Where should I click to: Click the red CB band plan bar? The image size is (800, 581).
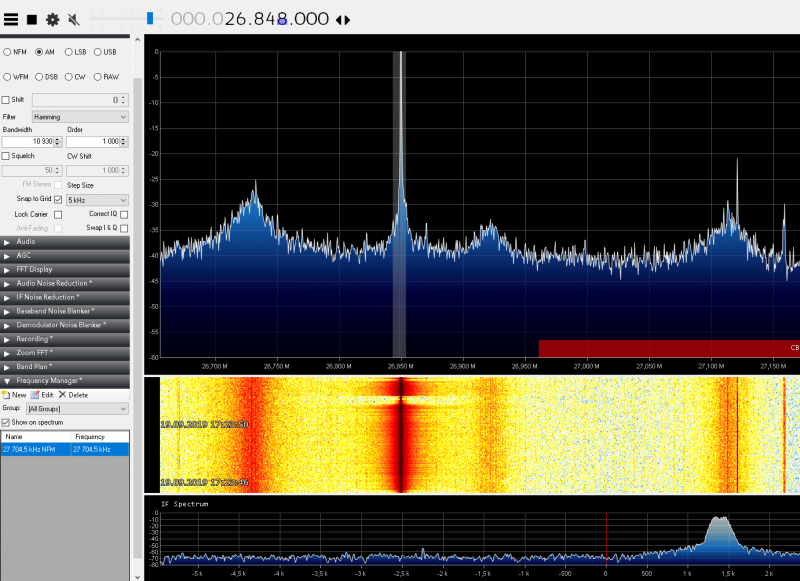pos(669,348)
